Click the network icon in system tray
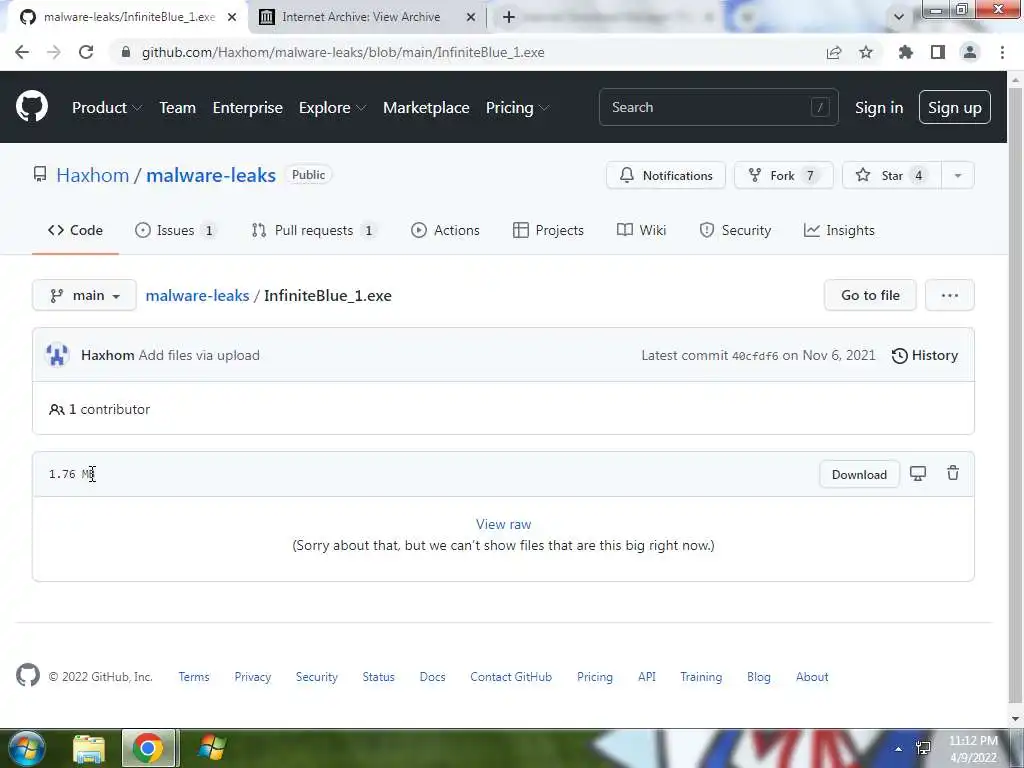Image resolution: width=1024 pixels, height=768 pixels. (923, 748)
